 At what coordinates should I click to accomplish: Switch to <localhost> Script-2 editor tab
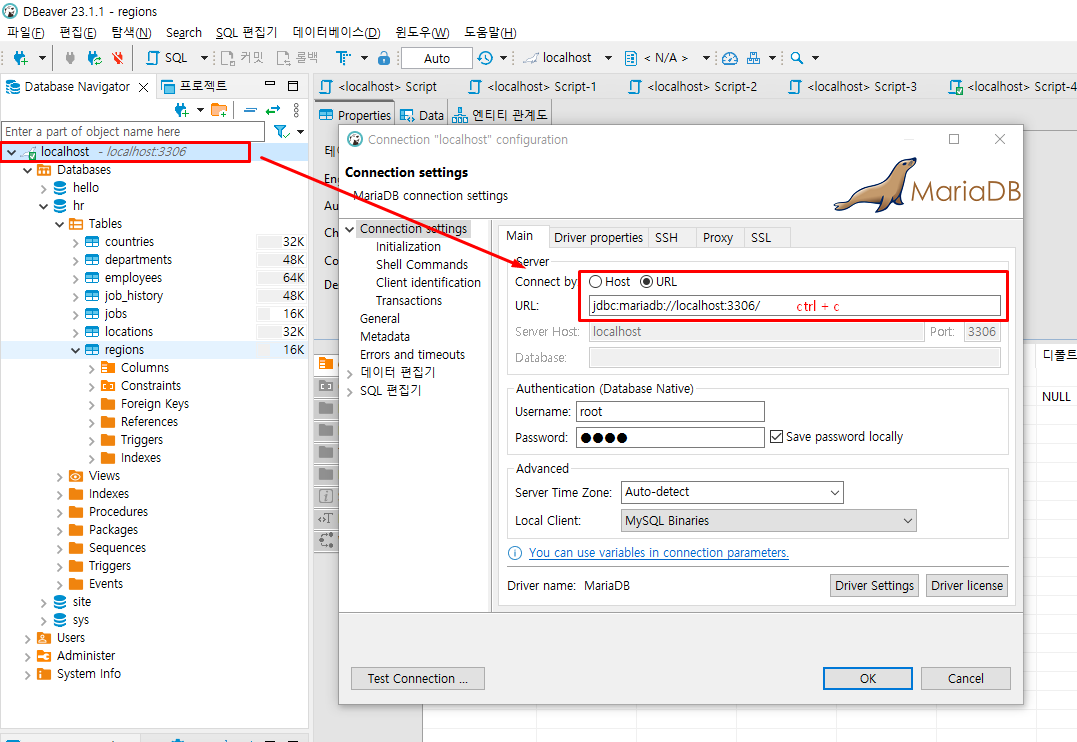(x=693, y=87)
